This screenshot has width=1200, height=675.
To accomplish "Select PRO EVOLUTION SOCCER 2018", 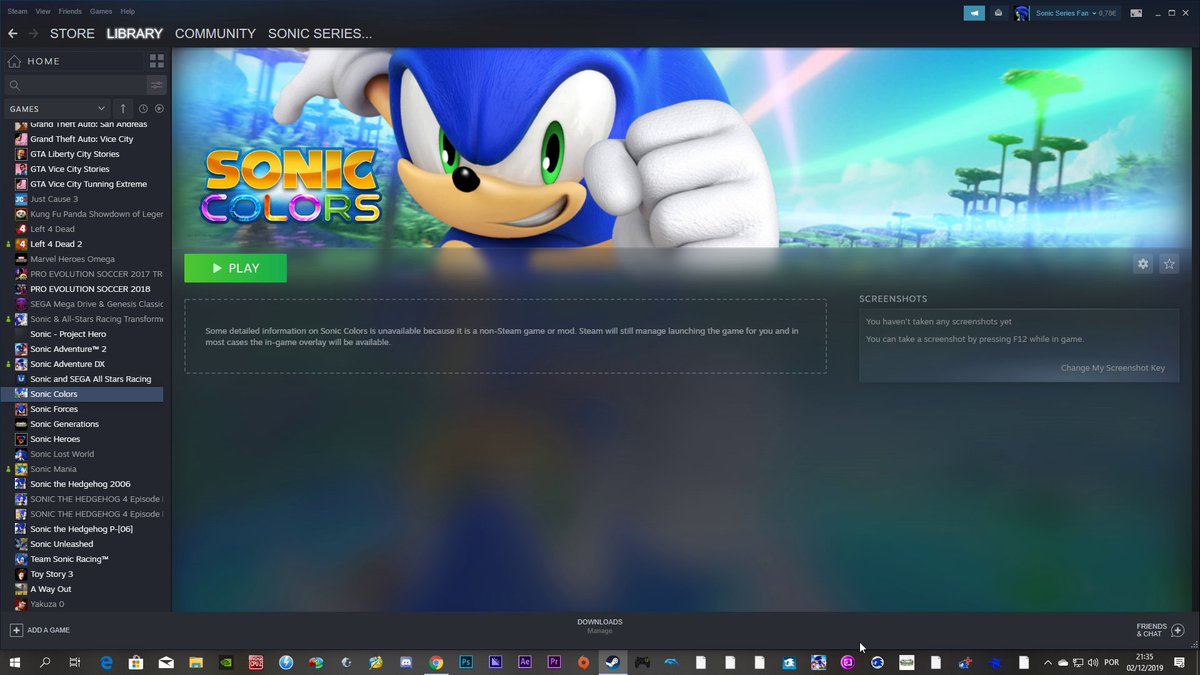I will (90, 289).
